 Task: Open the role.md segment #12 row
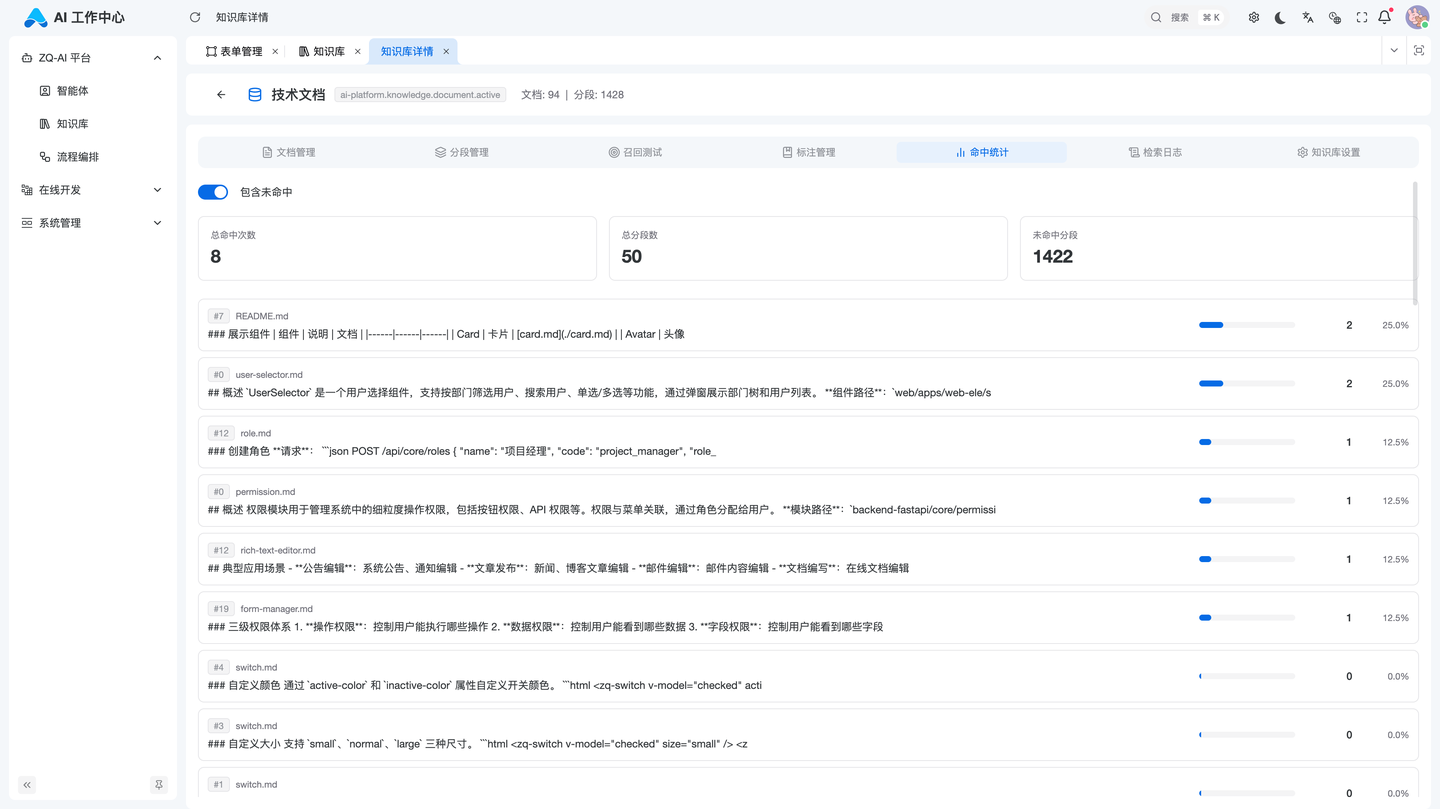click(808, 442)
